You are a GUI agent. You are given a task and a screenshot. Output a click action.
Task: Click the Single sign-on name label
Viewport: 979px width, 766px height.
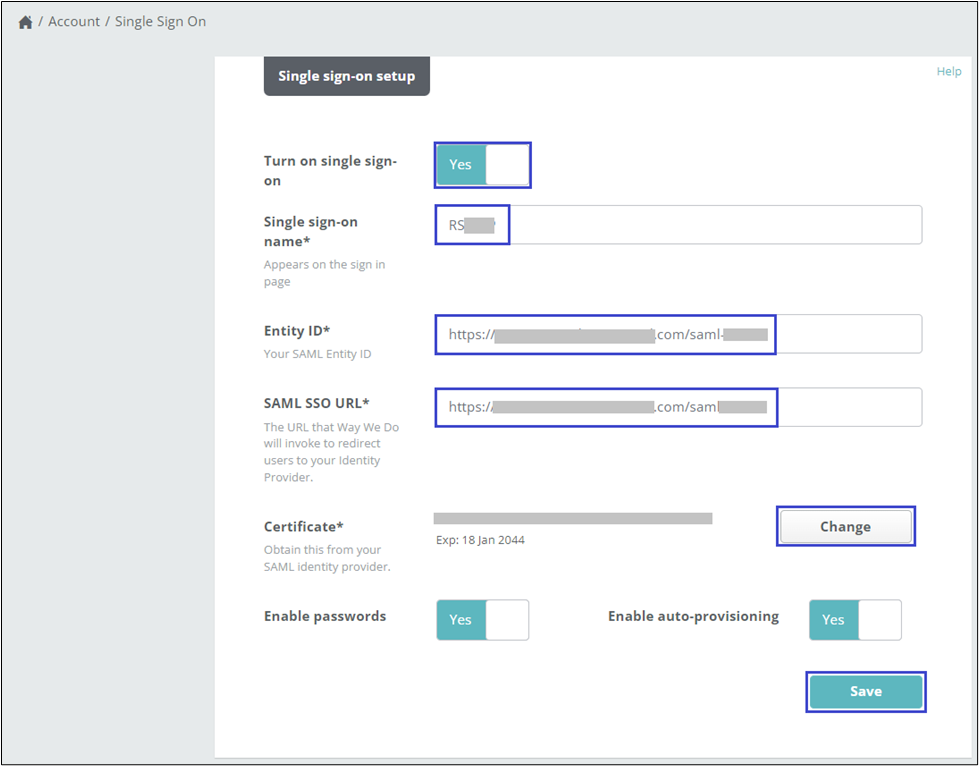click(310, 230)
